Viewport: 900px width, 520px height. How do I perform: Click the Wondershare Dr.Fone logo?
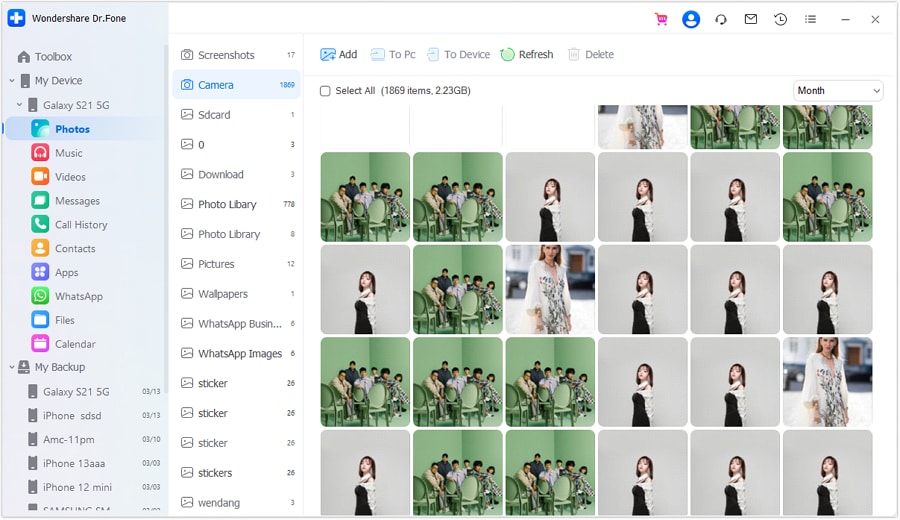click(x=16, y=18)
